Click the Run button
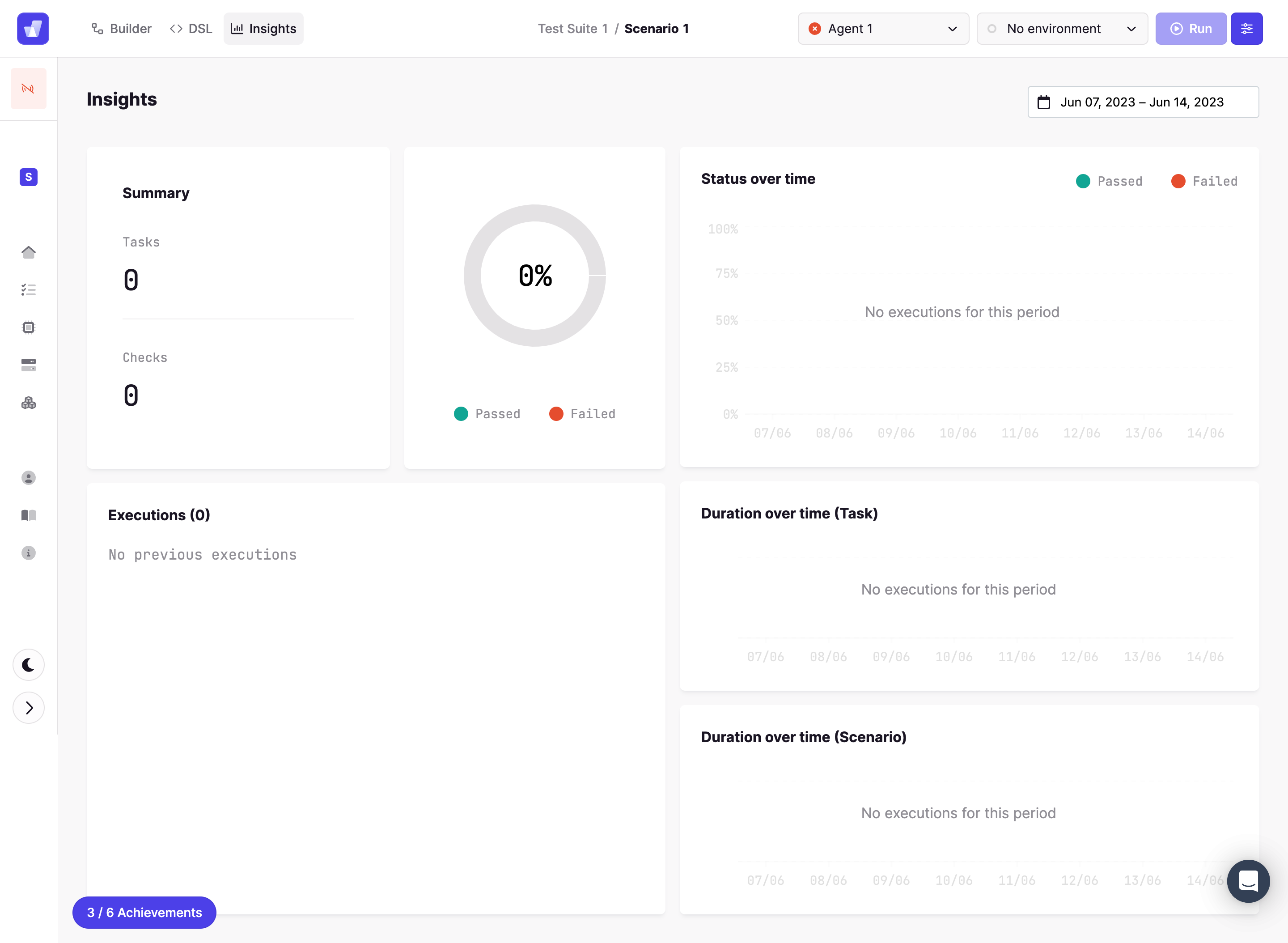This screenshot has height=943, width=1288. click(1191, 29)
